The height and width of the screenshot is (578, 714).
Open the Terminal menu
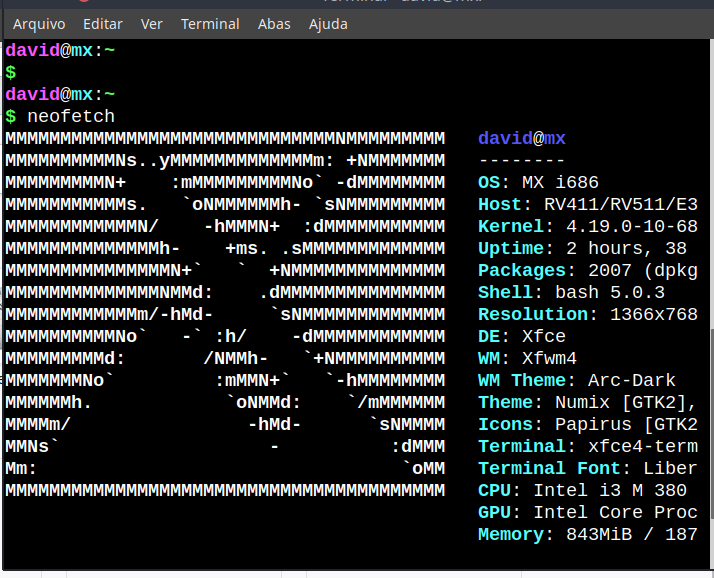(210, 24)
